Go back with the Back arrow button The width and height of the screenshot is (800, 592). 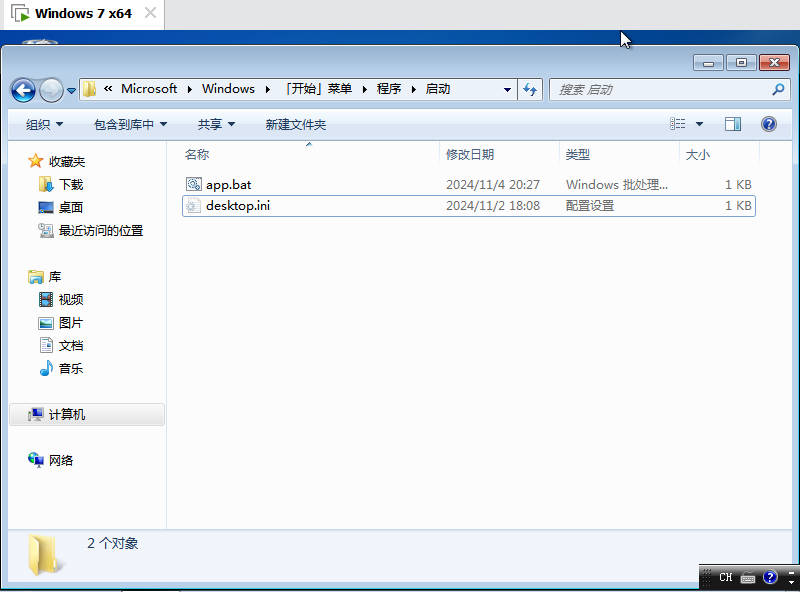click(x=23, y=91)
